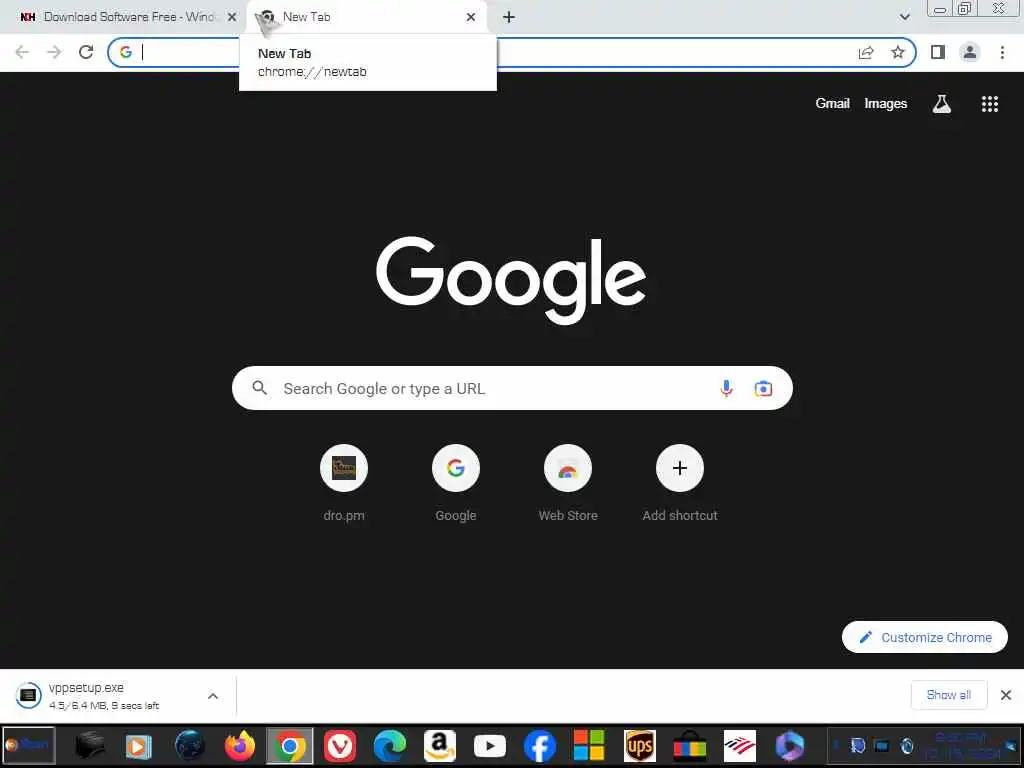
Task: Open the media player taskbar icon
Action: pyautogui.click(x=138, y=746)
